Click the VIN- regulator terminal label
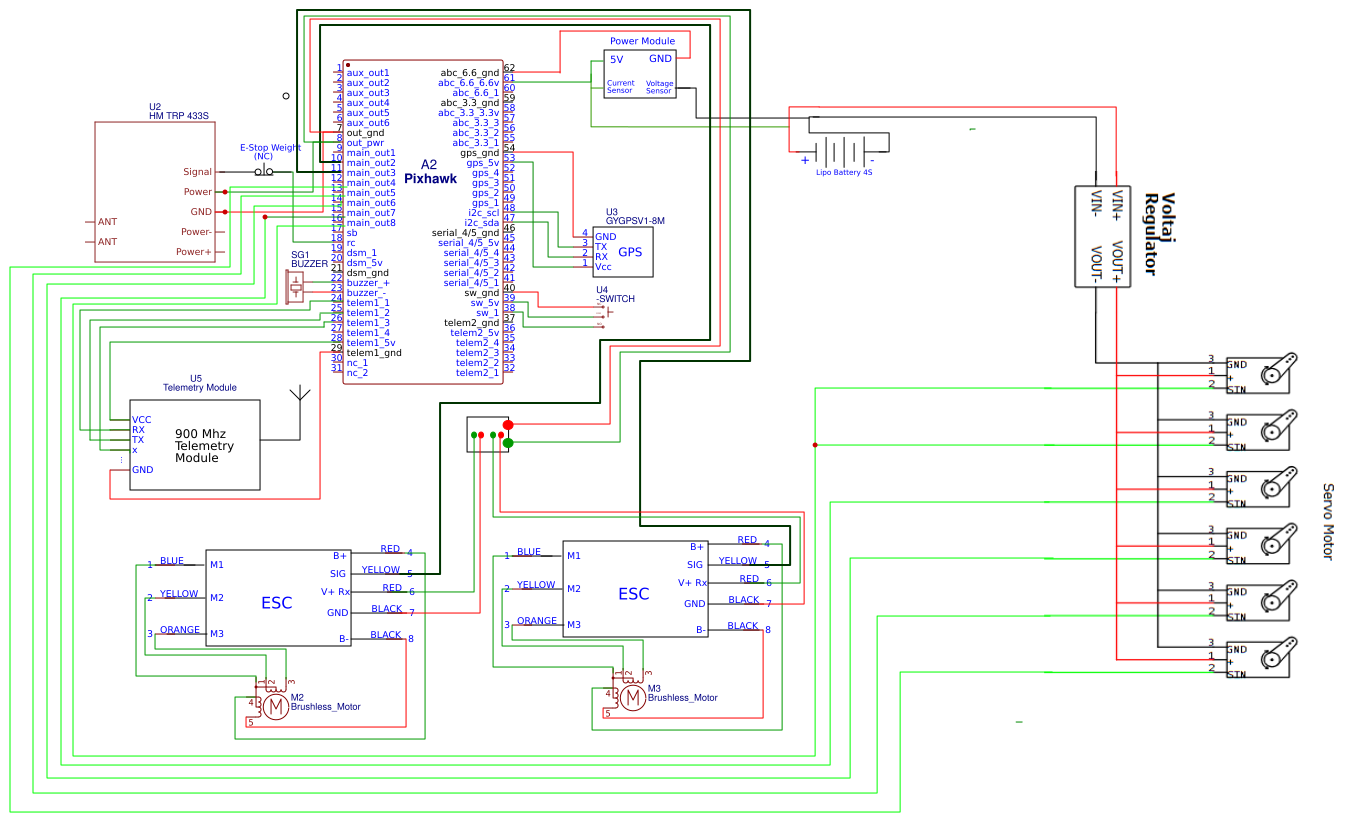The image size is (1345, 822). pos(1096,204)
